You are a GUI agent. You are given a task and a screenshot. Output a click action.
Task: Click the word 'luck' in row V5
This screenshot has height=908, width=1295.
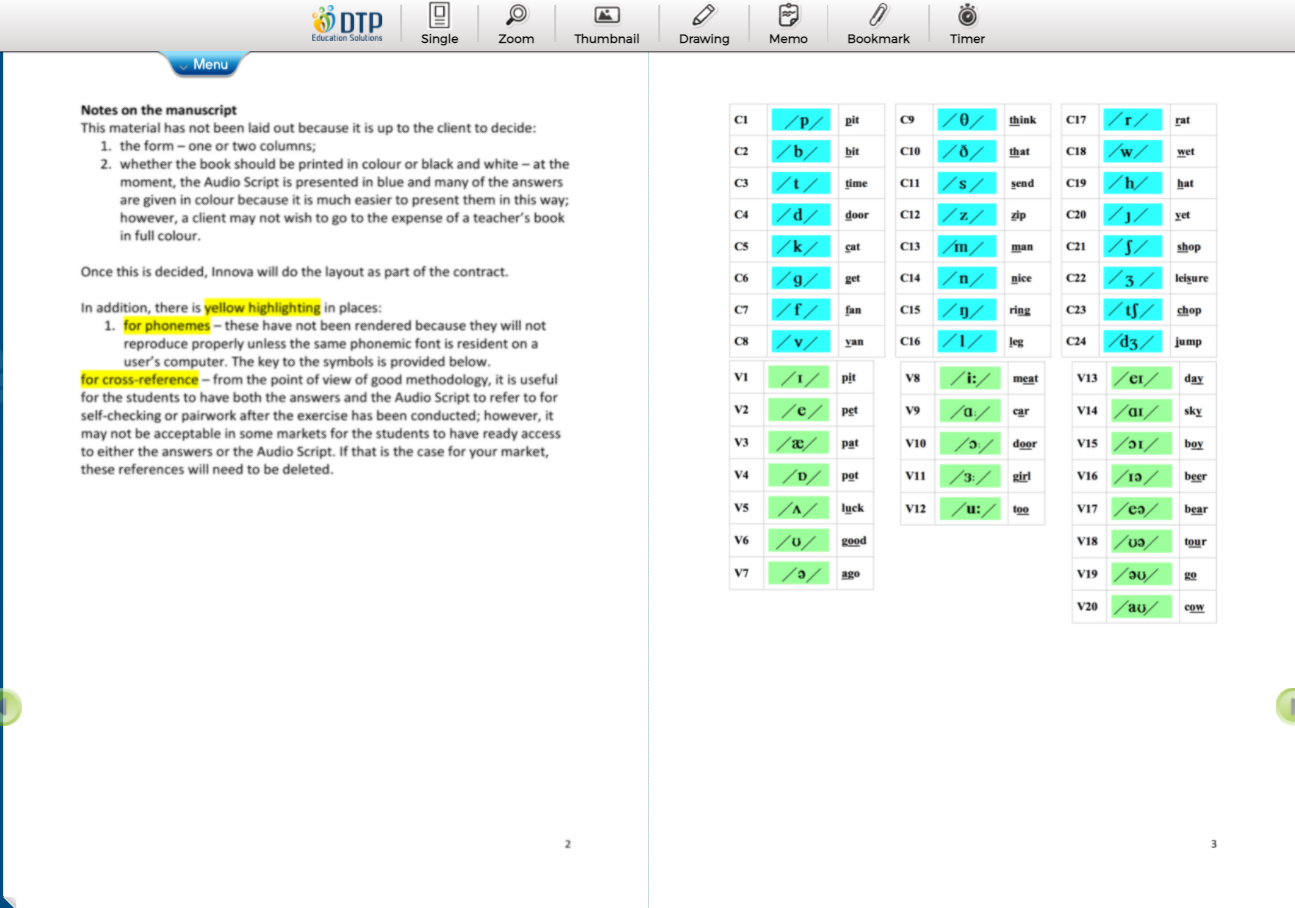point(852,508)
